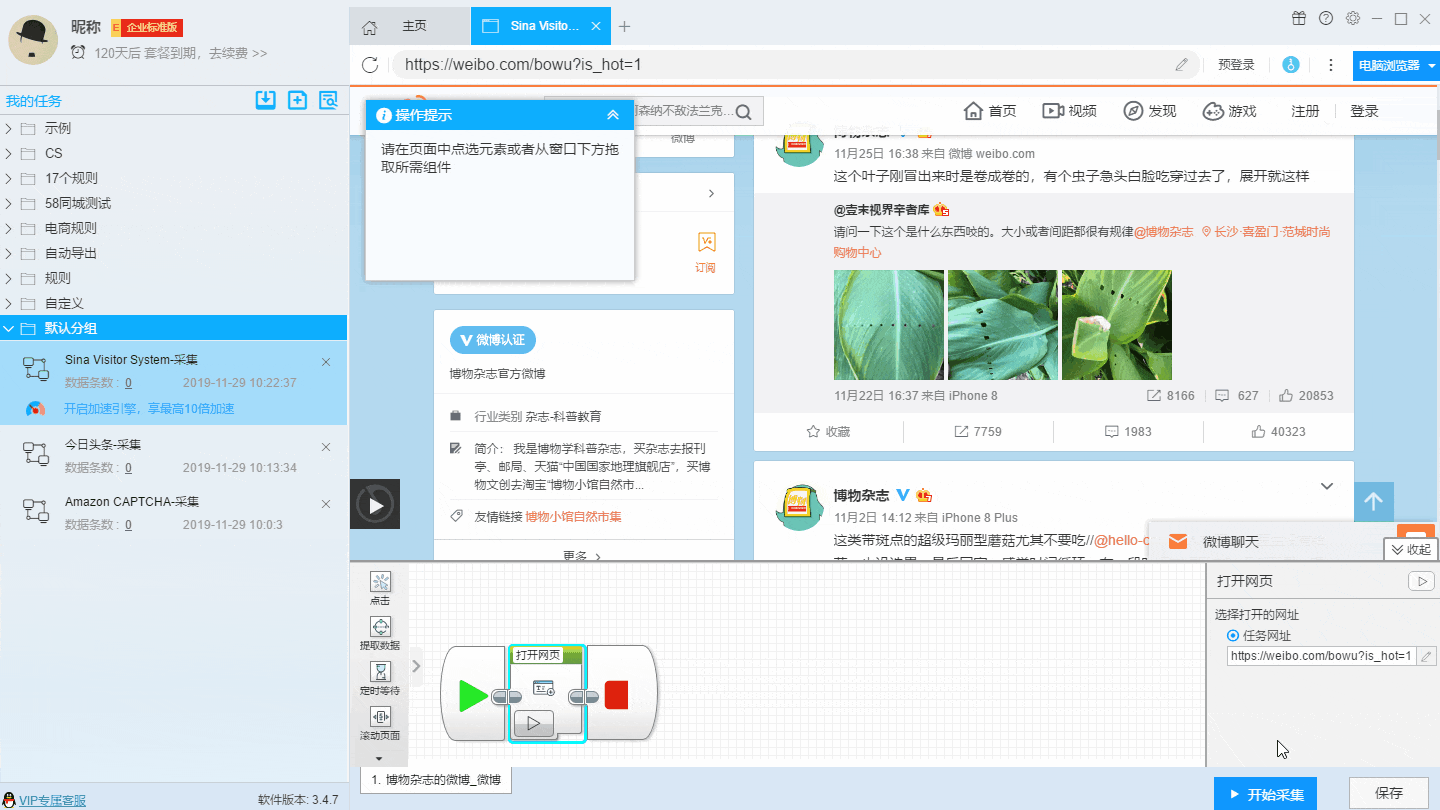The width and height of the screenshot is (1440, 810).
Task: Click the green start node in workflow
Action: (x=473, y=695)
